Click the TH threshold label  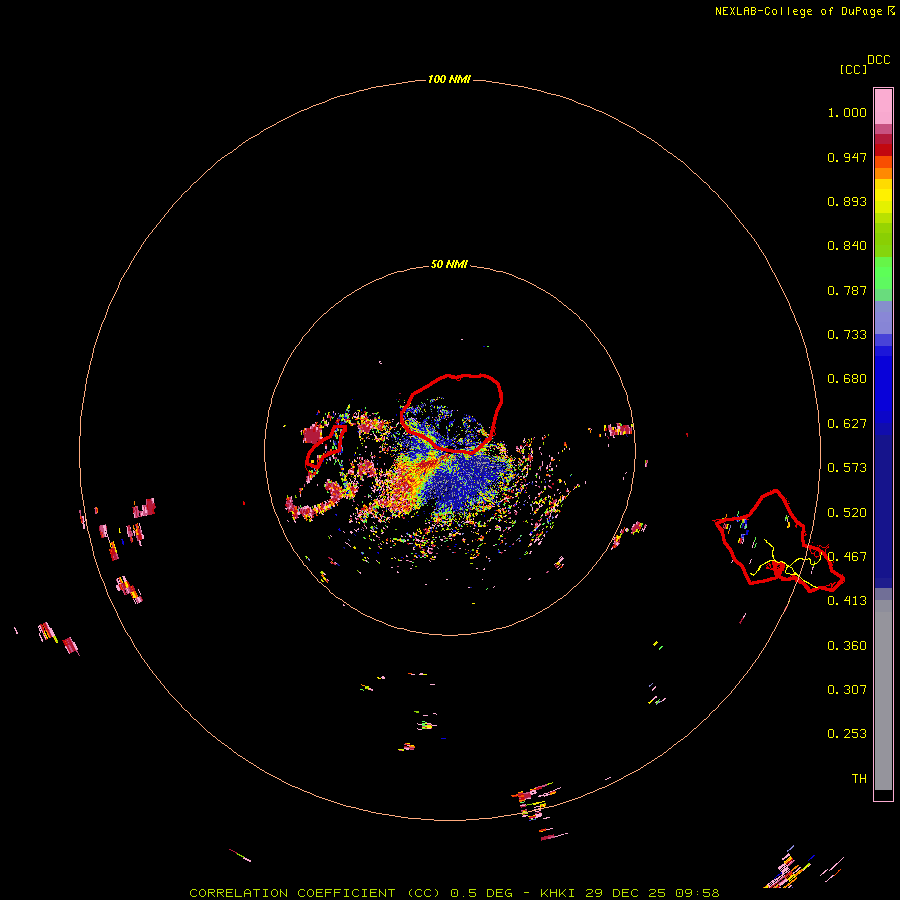859,779
